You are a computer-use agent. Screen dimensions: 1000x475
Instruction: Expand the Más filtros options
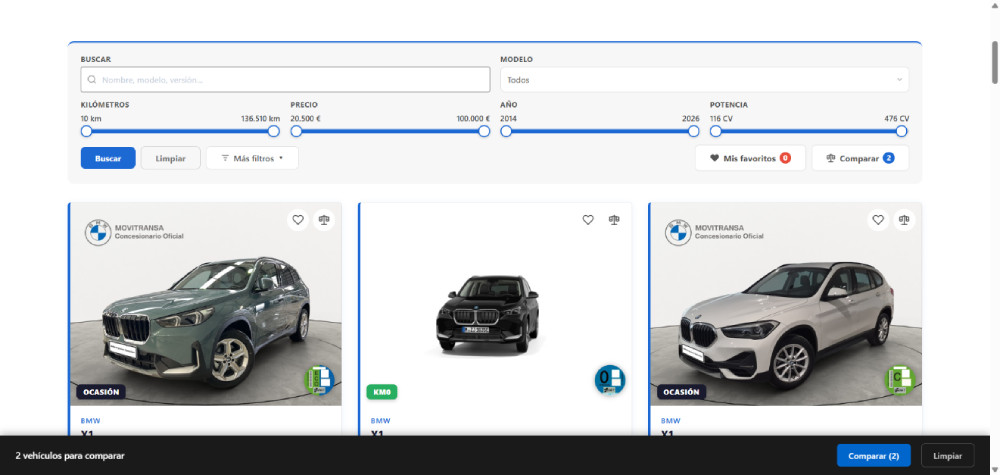coord(252,158)
